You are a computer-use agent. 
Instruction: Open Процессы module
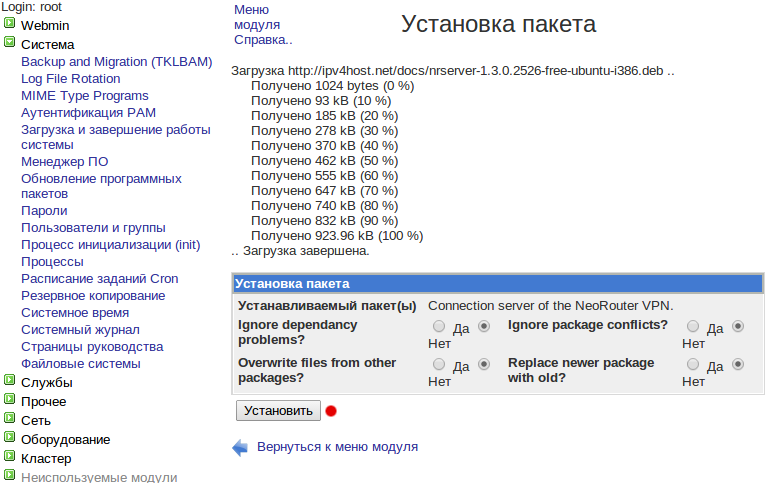[x=52, y=262]
